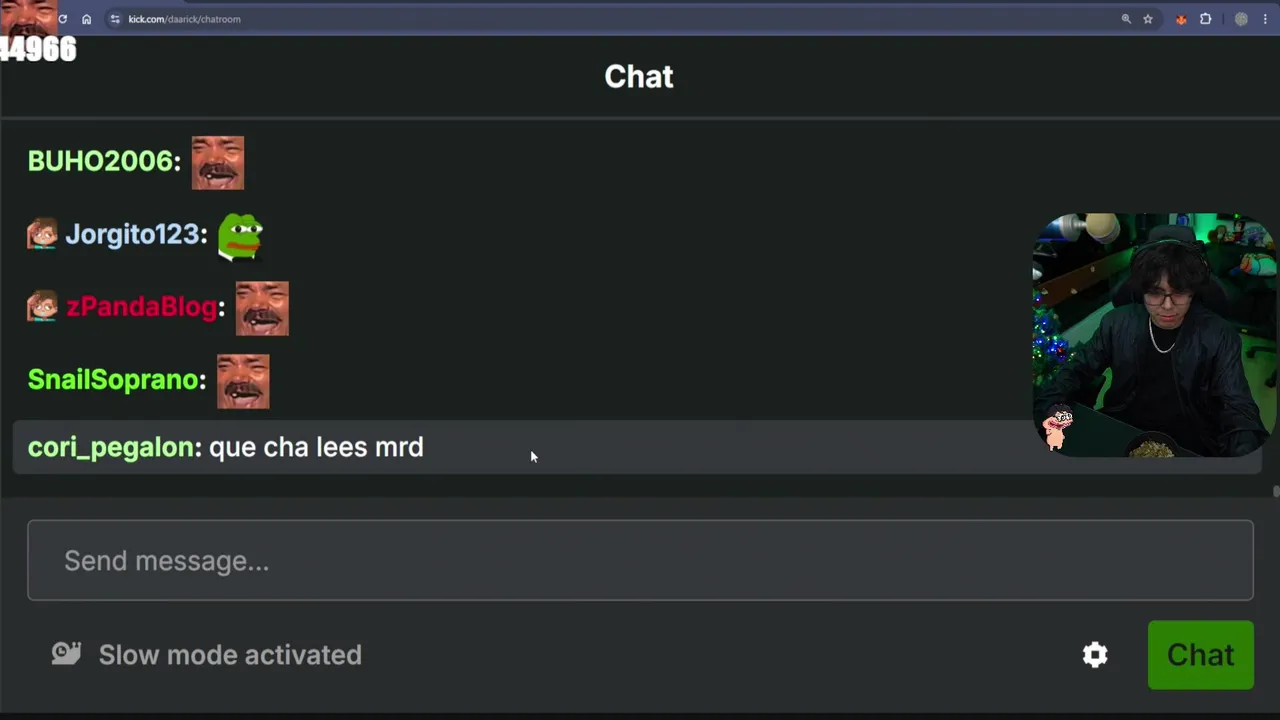This screenshot has width=1280, height=720.
Task: Click username BUHO2006 in chat
Action: pos(102,161)
